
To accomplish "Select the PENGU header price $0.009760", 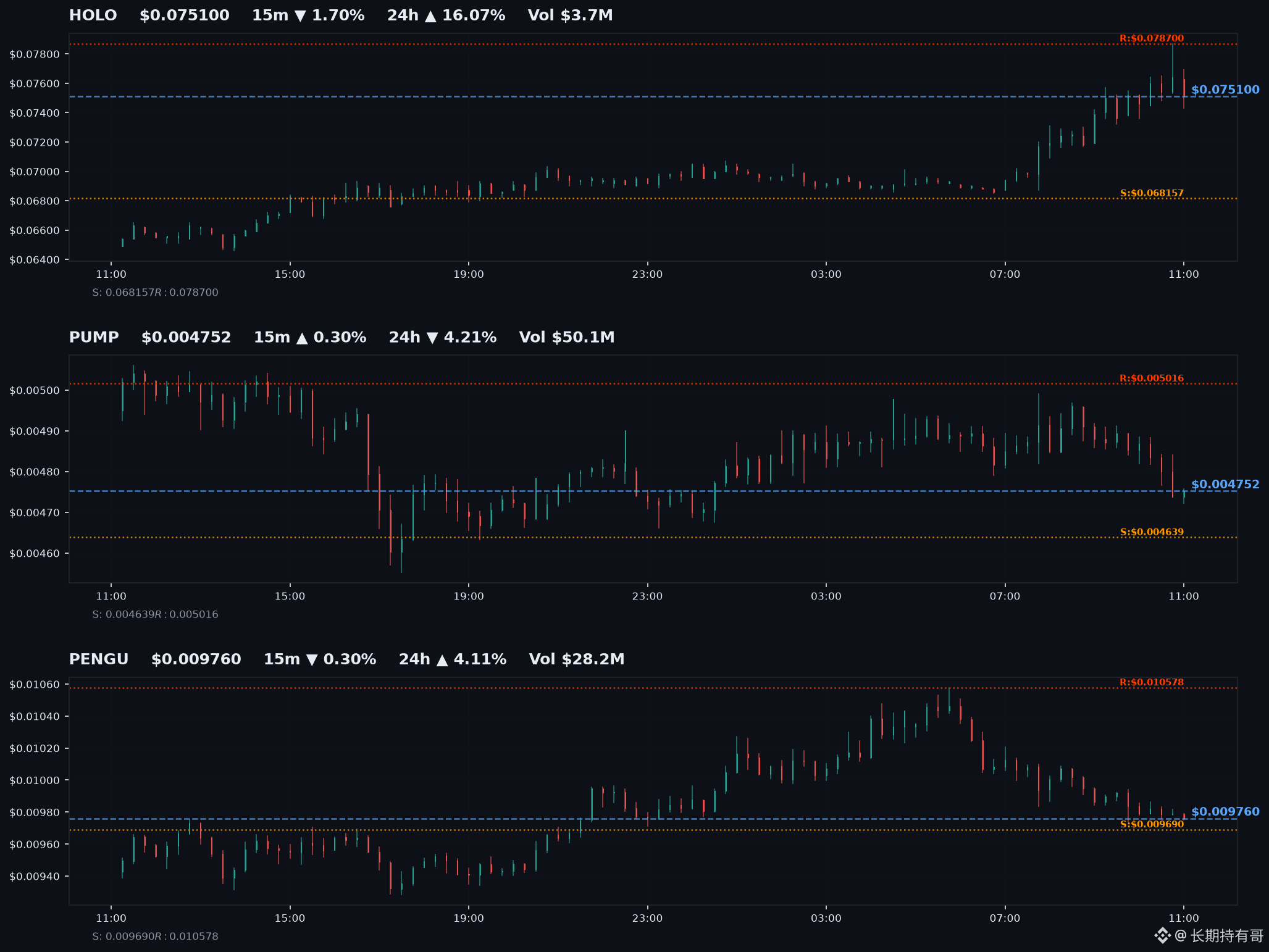I will coord(196,659).
